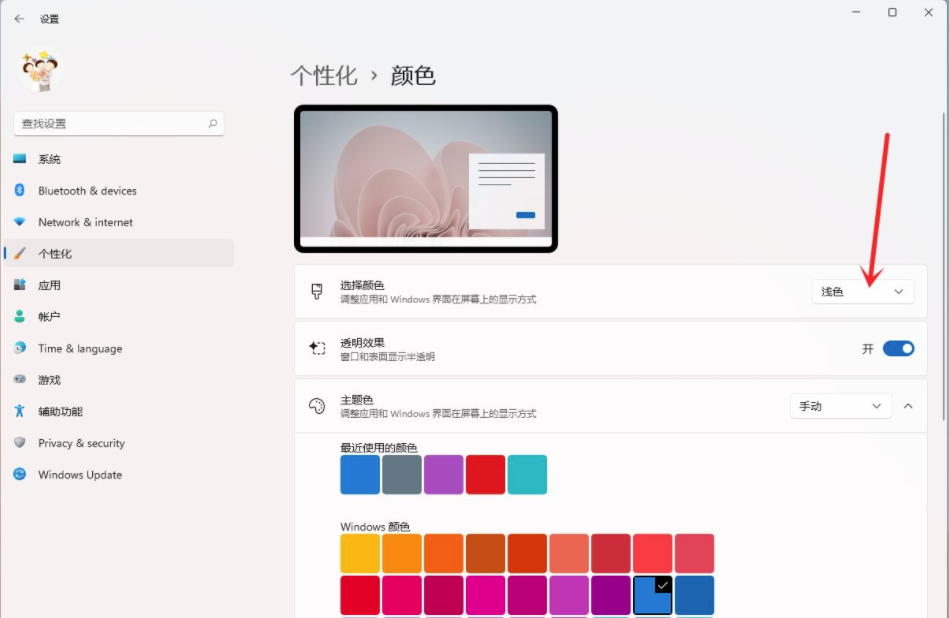The height and width of the screenshot is (618, 949).
Task: Open Bluetooth & devices page
Action: (119, 191)
